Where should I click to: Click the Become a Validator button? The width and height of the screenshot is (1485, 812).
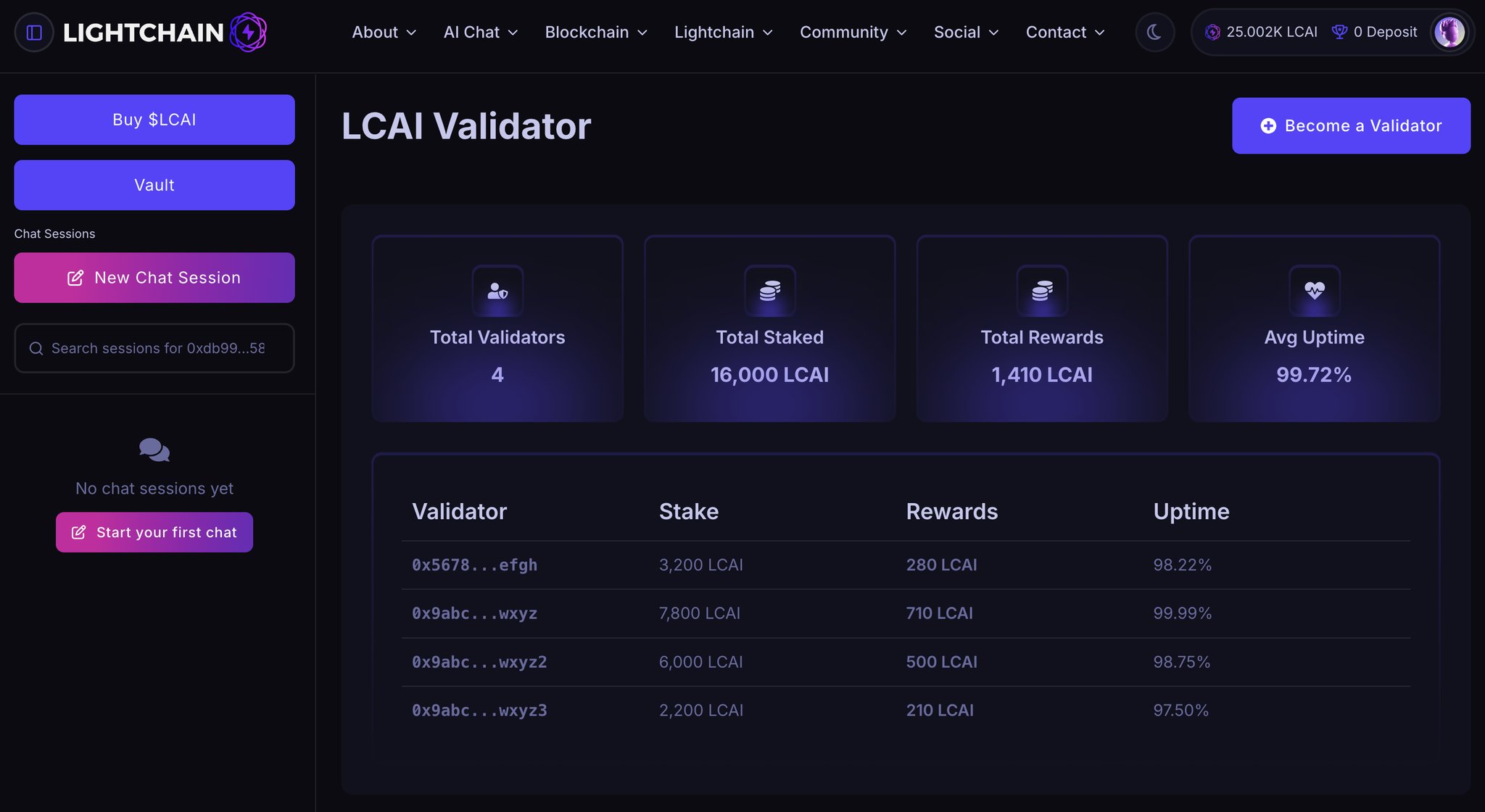1351,126
